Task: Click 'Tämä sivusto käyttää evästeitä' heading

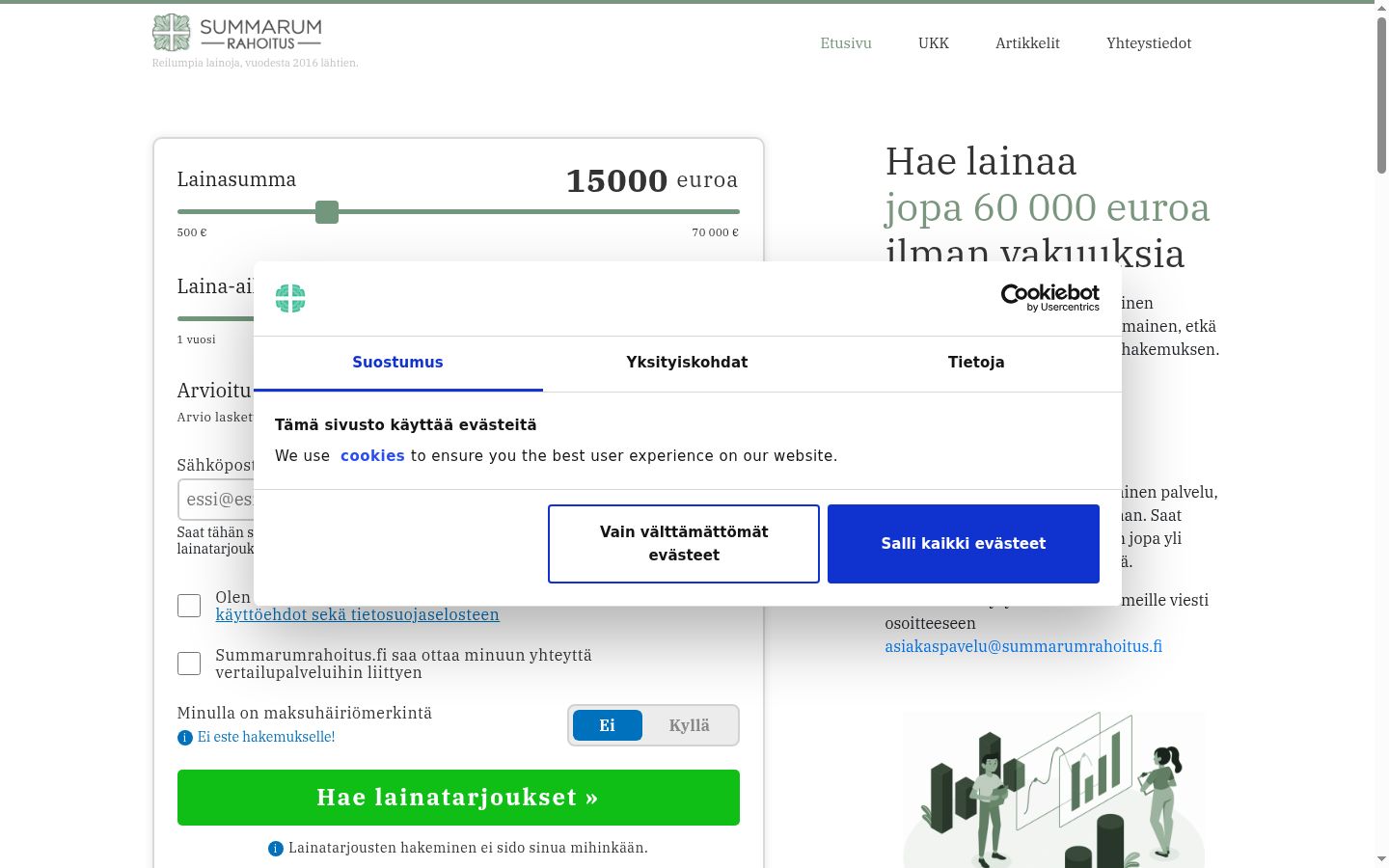Action: pyautogui.click(x=405, y=425)
